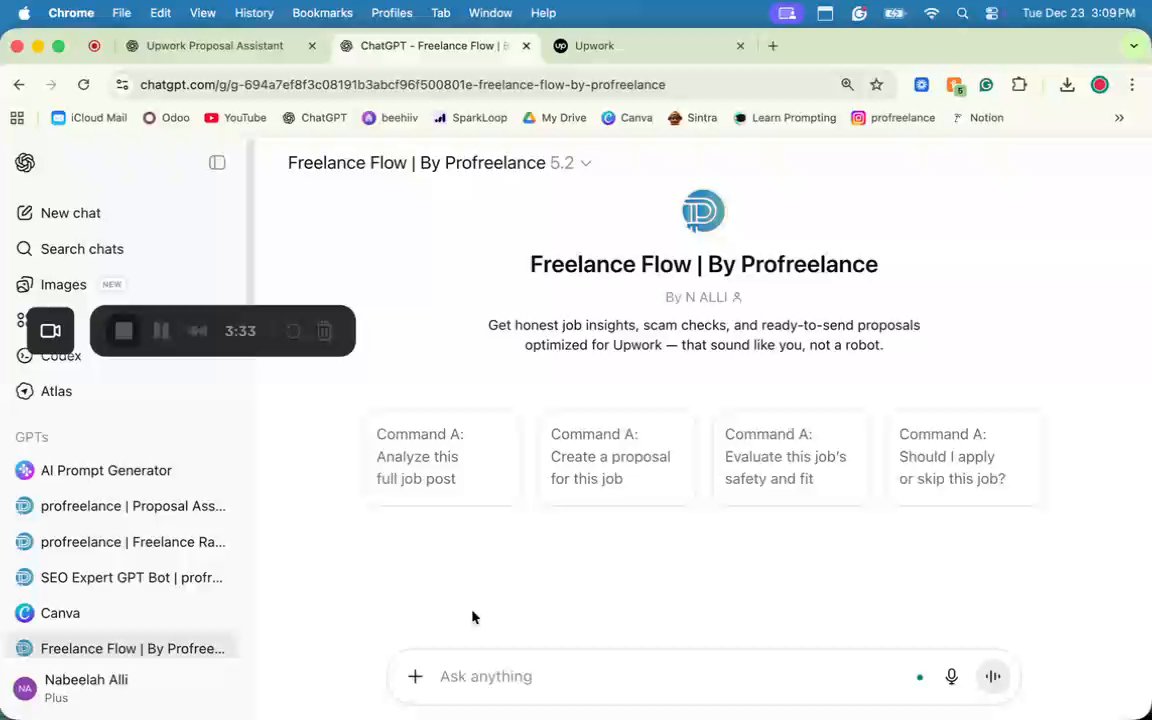Open the YouTube bookmark
Image resolution: width=1152 pixels, height=720 pixels.
pyautogui.click(x=235, y=118)
